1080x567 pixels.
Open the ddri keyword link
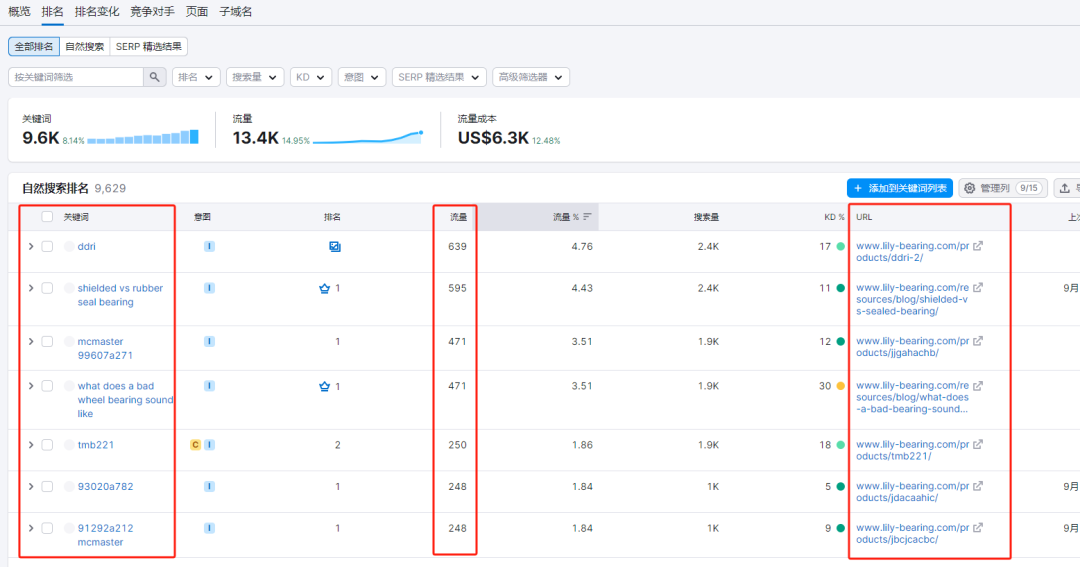pos(87,247)
